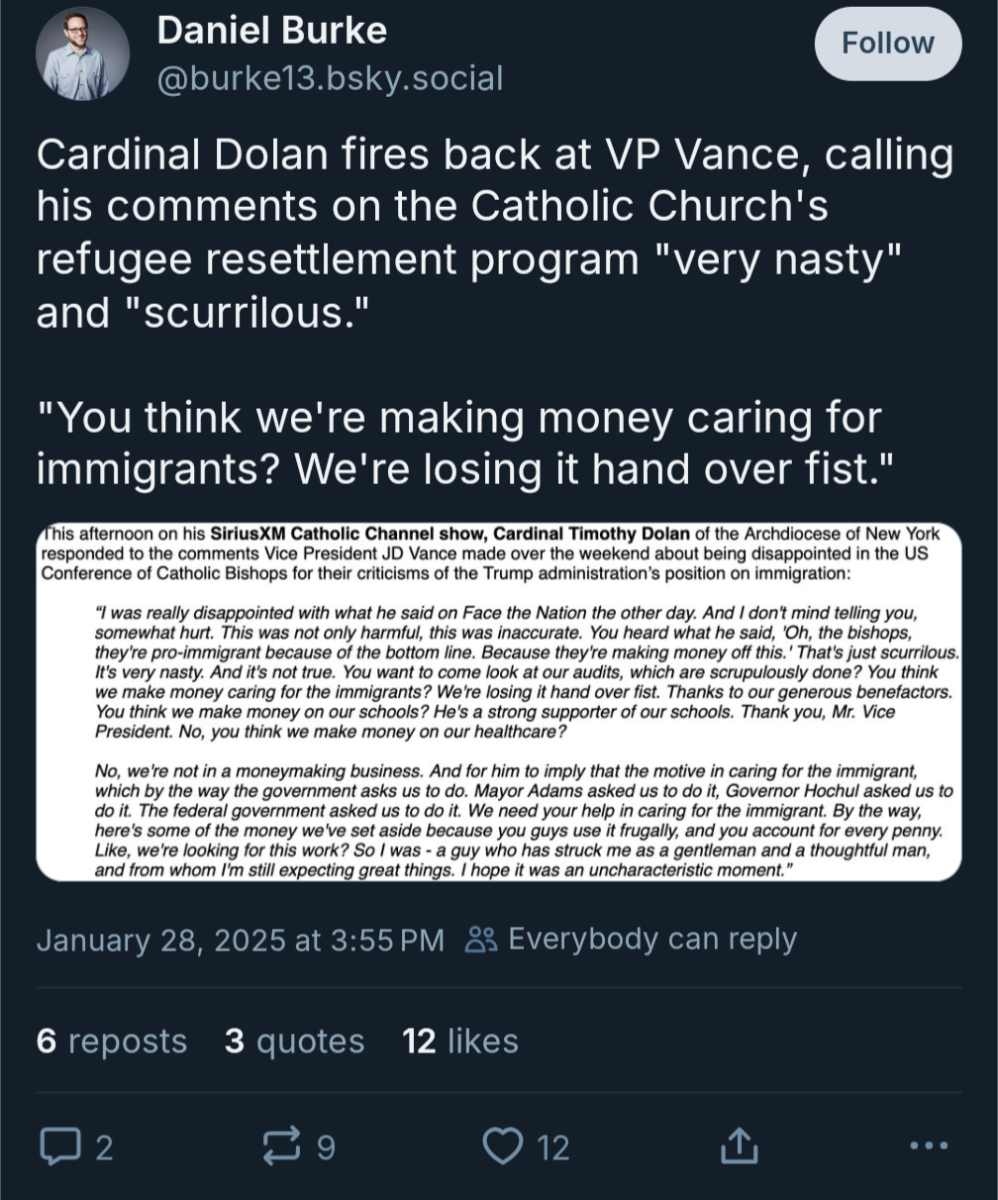
Task: Click the reply speech bubble icon
Action: [59, 1146]
